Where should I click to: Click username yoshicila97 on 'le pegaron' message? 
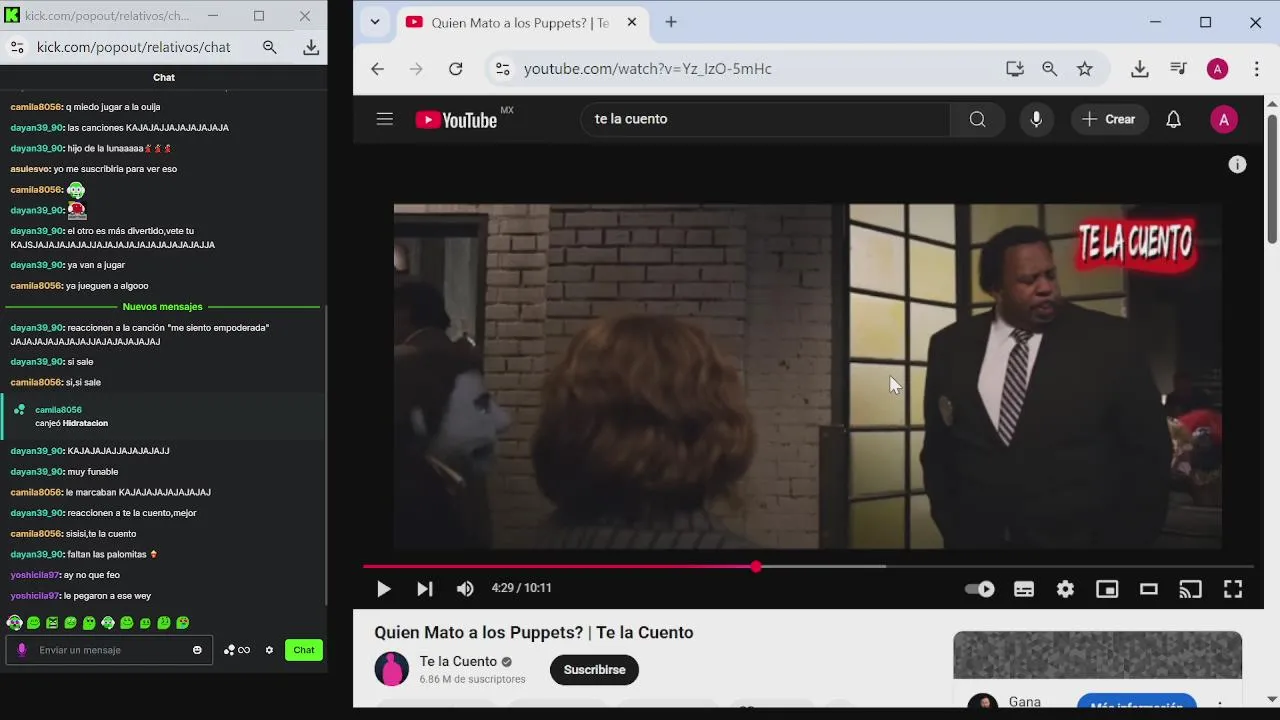click(35, 596)
